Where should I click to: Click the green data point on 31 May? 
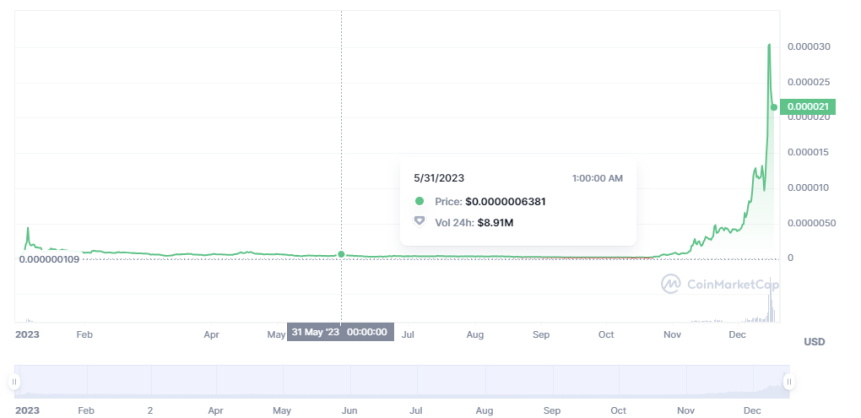point(341,254)
